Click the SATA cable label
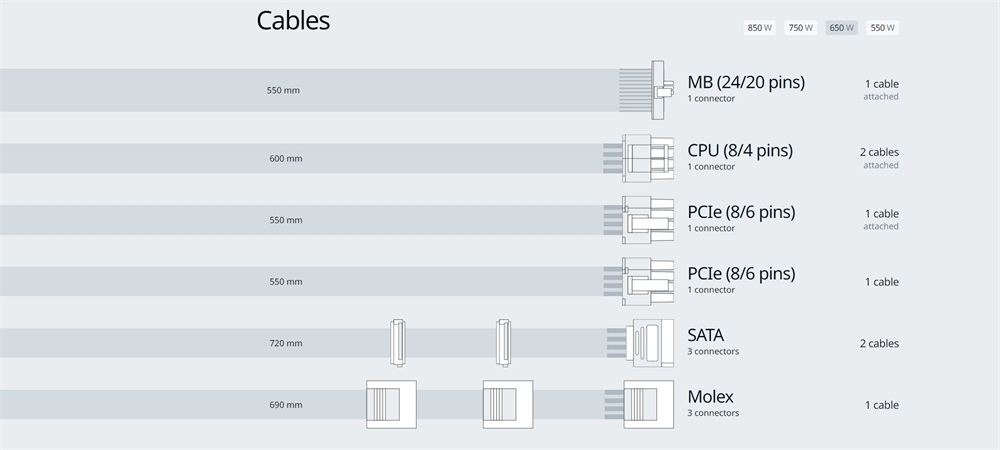The image size is (1000, 450). 705,335
